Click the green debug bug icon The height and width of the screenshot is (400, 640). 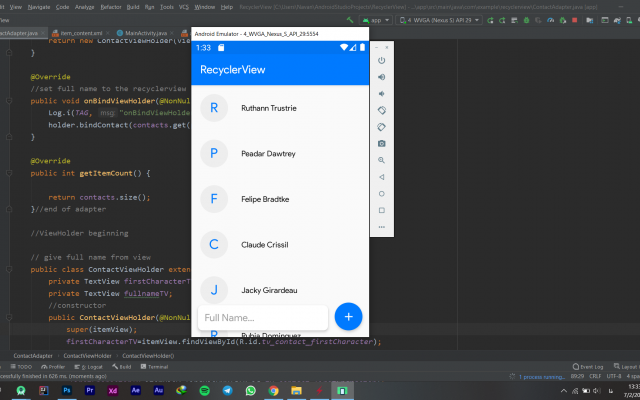pos(527,20)
